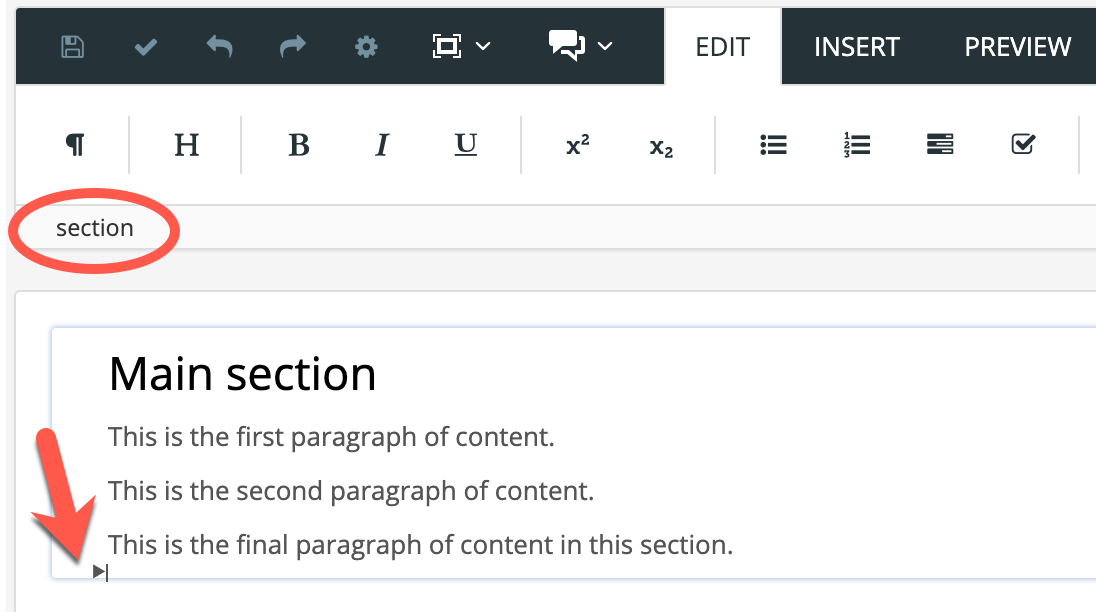The width and height of the screenshot is (1096, 612).
Task: Open the comments panel
Action: (x=565, y=46)
